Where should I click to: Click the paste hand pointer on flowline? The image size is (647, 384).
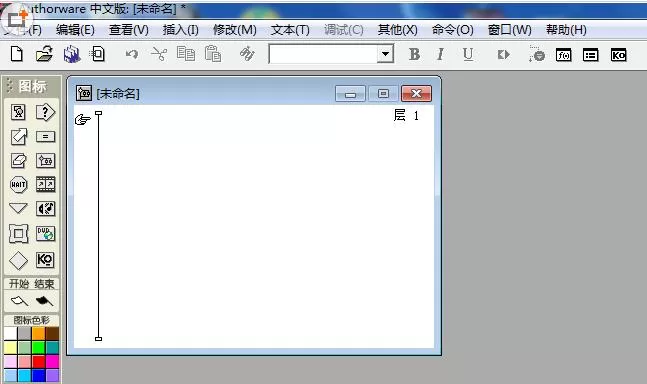pos(83,120)
